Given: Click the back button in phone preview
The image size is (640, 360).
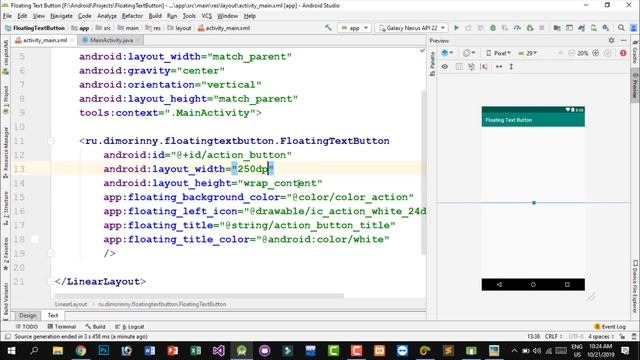Looking at the screenshot, I should pyautogui.click(x=499, y=284).
